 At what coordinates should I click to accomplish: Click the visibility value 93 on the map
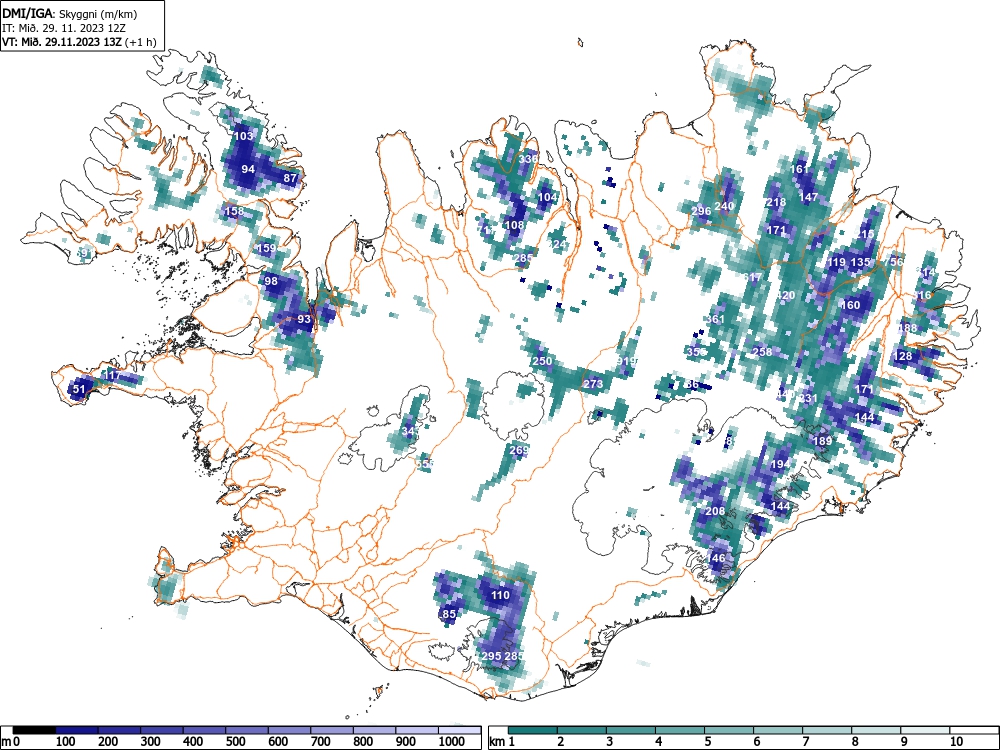[304, 320]
